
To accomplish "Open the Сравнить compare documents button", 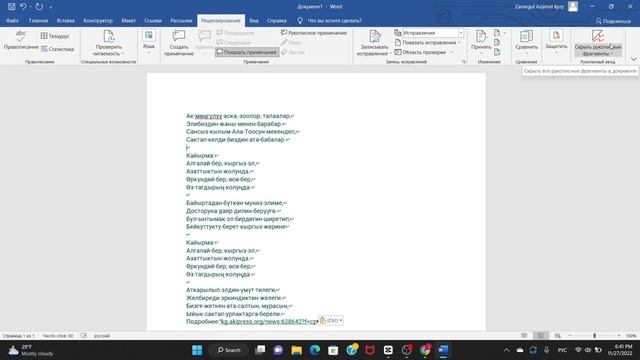I will coord(526,42).
